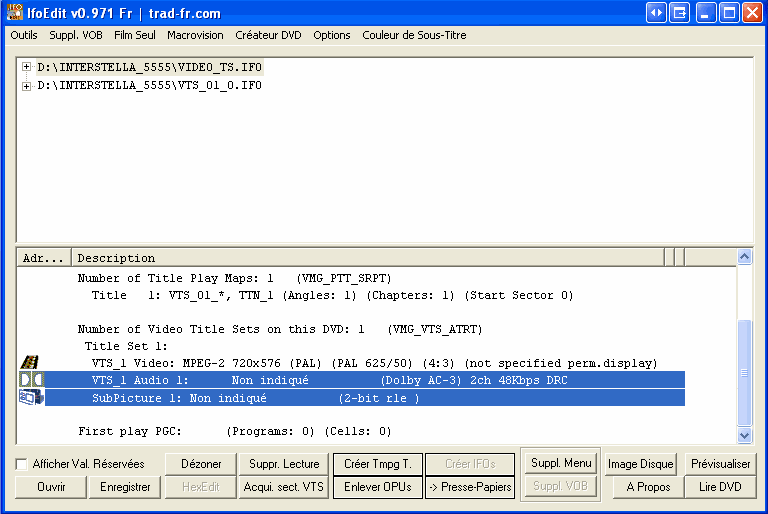Expand the VIDEO_TS.IFO tree node
Image resolution: width=768 pixels, height=514 pixels.
(x=26, y=68)
